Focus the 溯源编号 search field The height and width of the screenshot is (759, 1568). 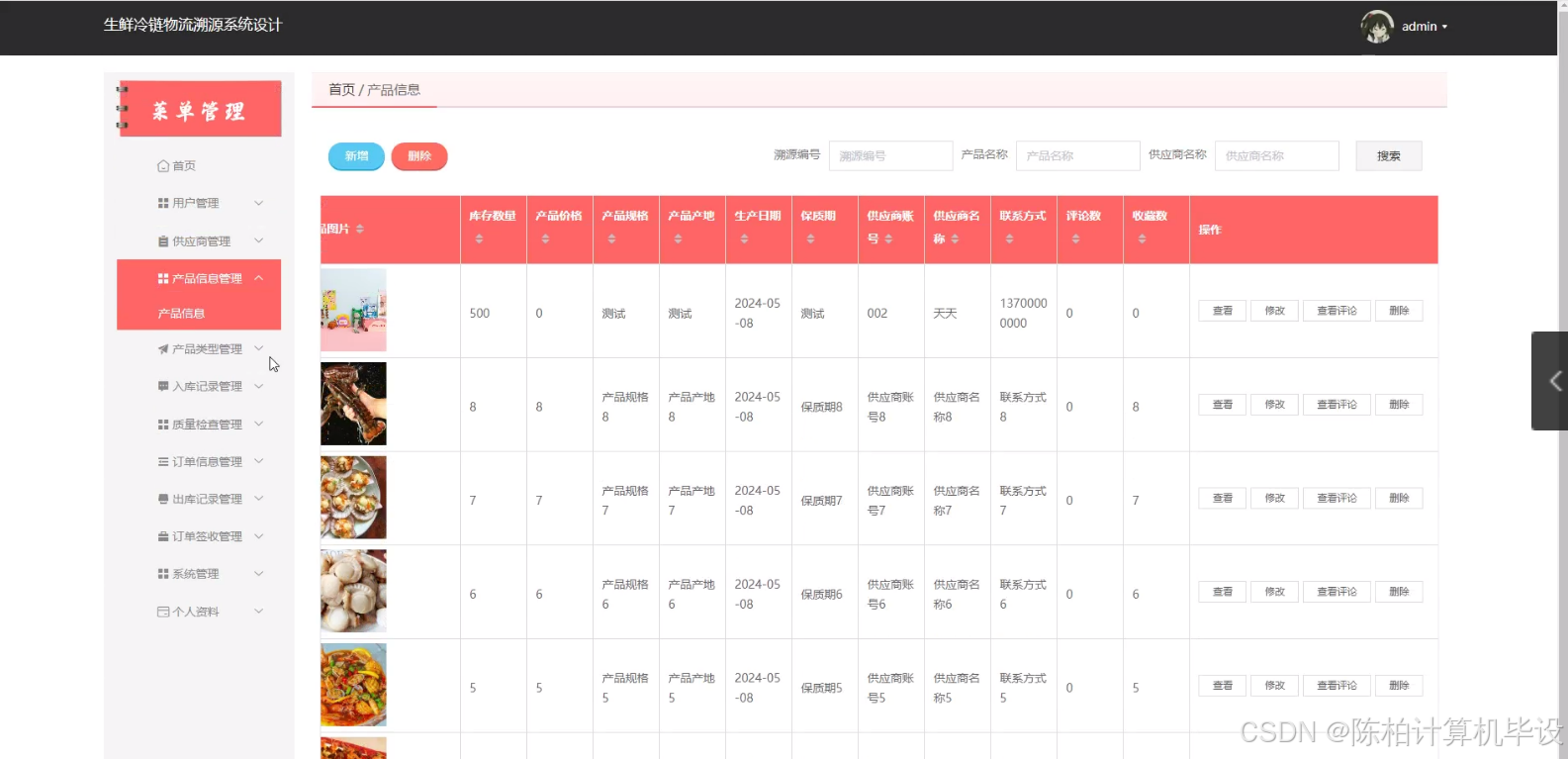coord(890,156)
